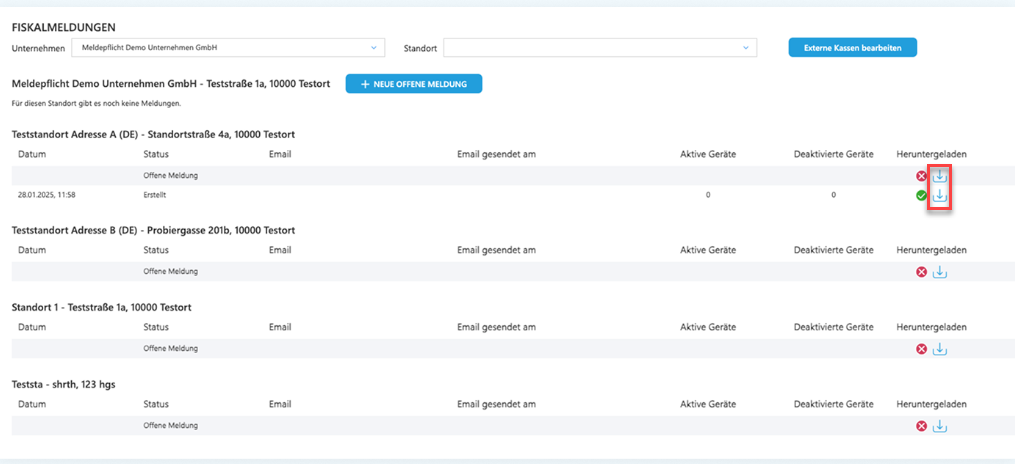Expand the Standort list using its chevron arrow

(x=746, y=48)
